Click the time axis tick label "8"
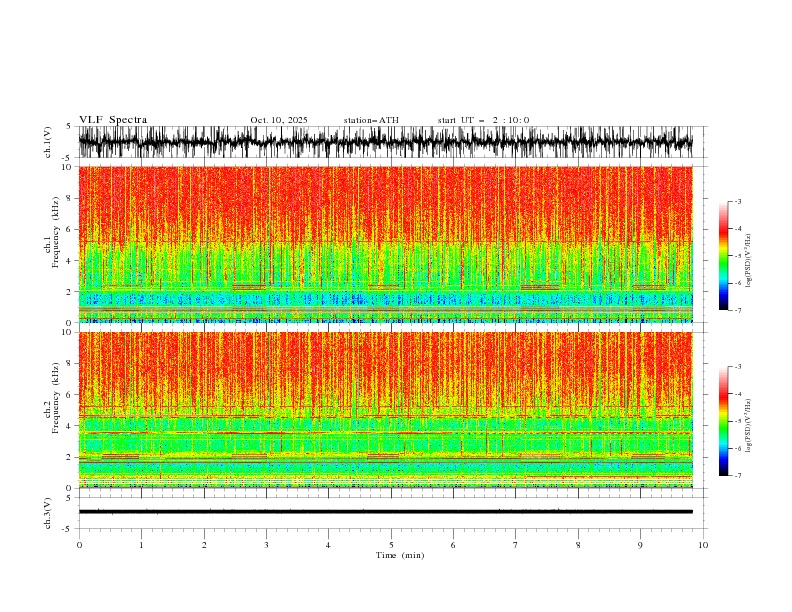This screenshot has width=792, height=612. pos(578,545)
